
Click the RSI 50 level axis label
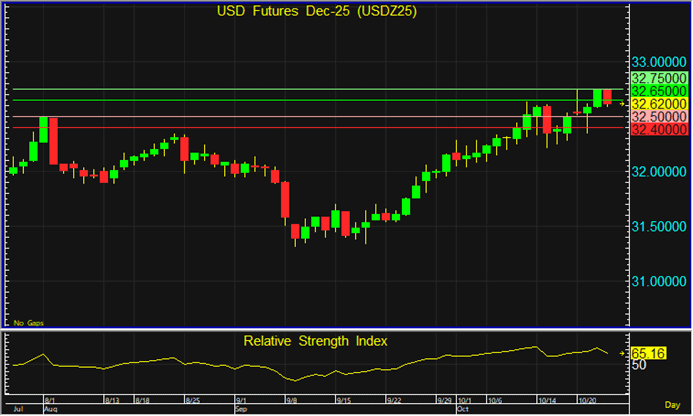639,365
